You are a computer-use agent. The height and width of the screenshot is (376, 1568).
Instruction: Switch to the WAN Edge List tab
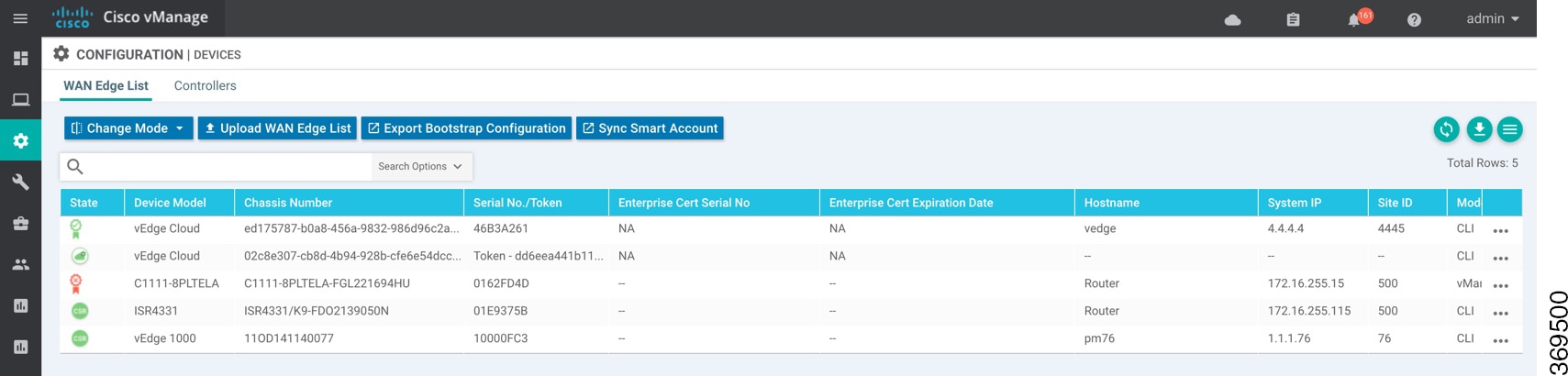106,85
